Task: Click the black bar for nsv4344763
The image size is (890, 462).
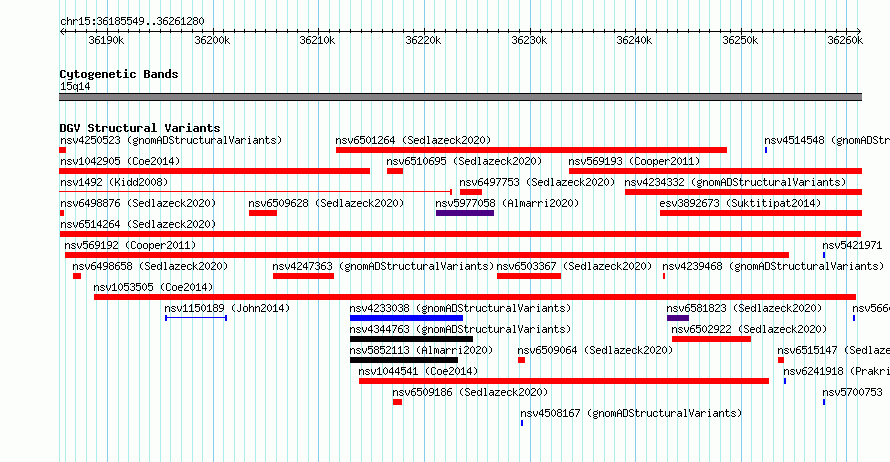Action: pos(412,339)
